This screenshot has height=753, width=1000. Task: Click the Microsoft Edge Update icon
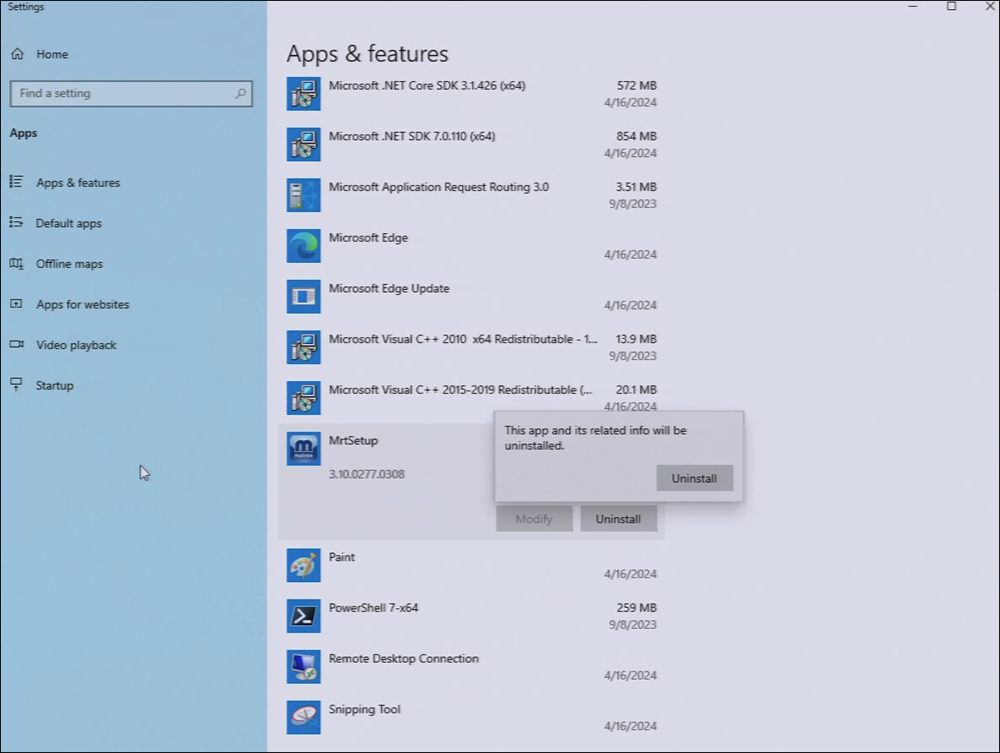[303, 297]
